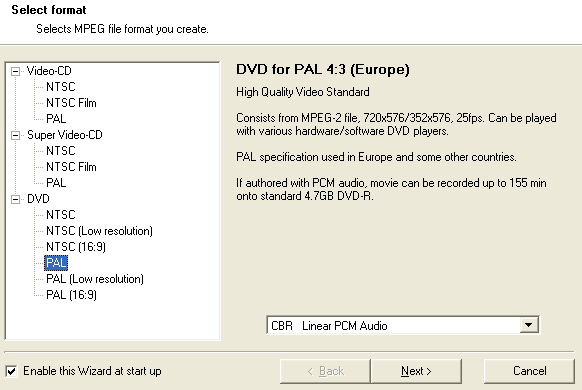
Task: Select NTSC Film under Video-CD
Action: coord(71,103)
